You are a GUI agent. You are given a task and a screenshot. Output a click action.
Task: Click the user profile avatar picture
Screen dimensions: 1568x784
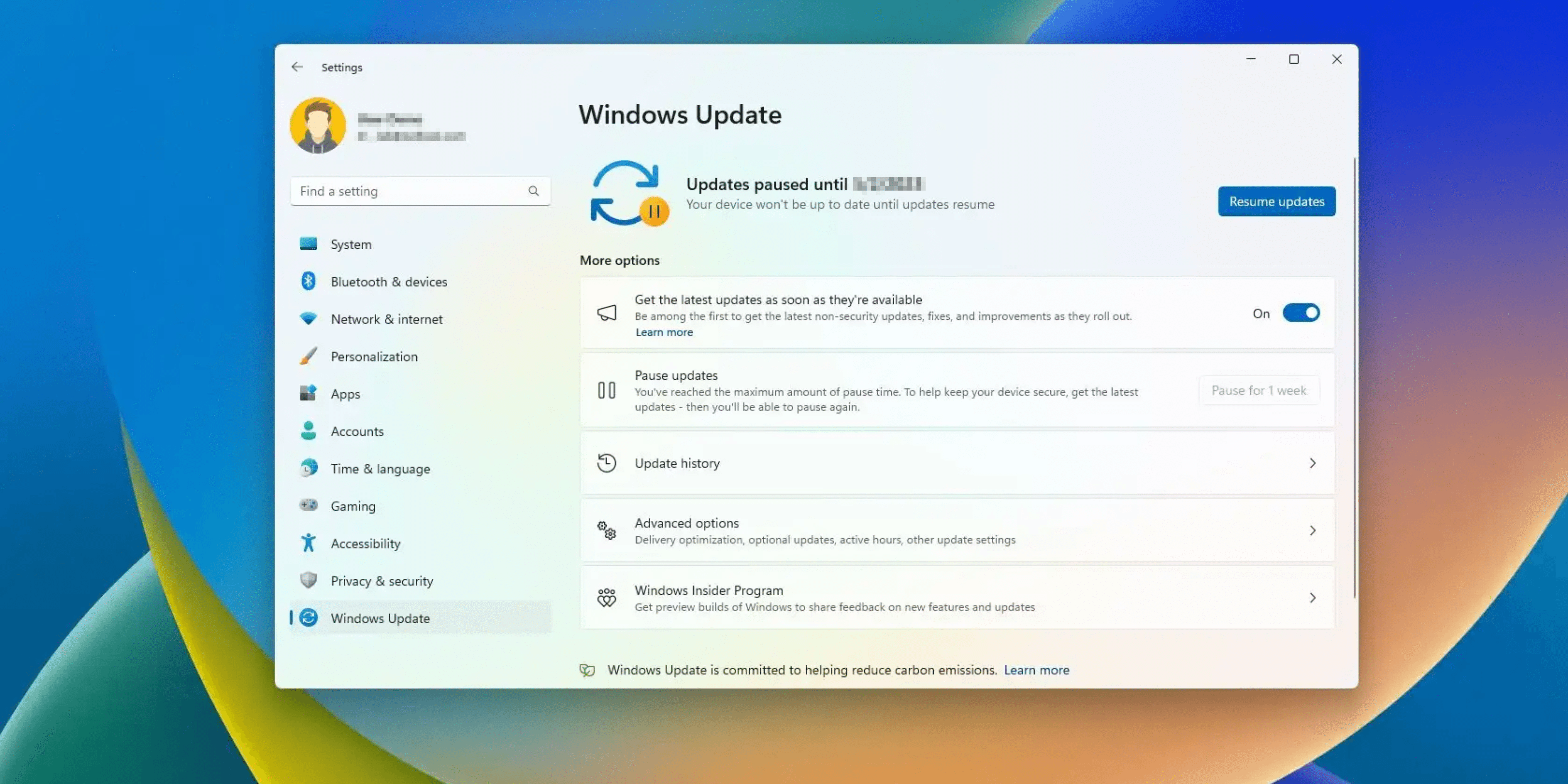tap(318, 125)
